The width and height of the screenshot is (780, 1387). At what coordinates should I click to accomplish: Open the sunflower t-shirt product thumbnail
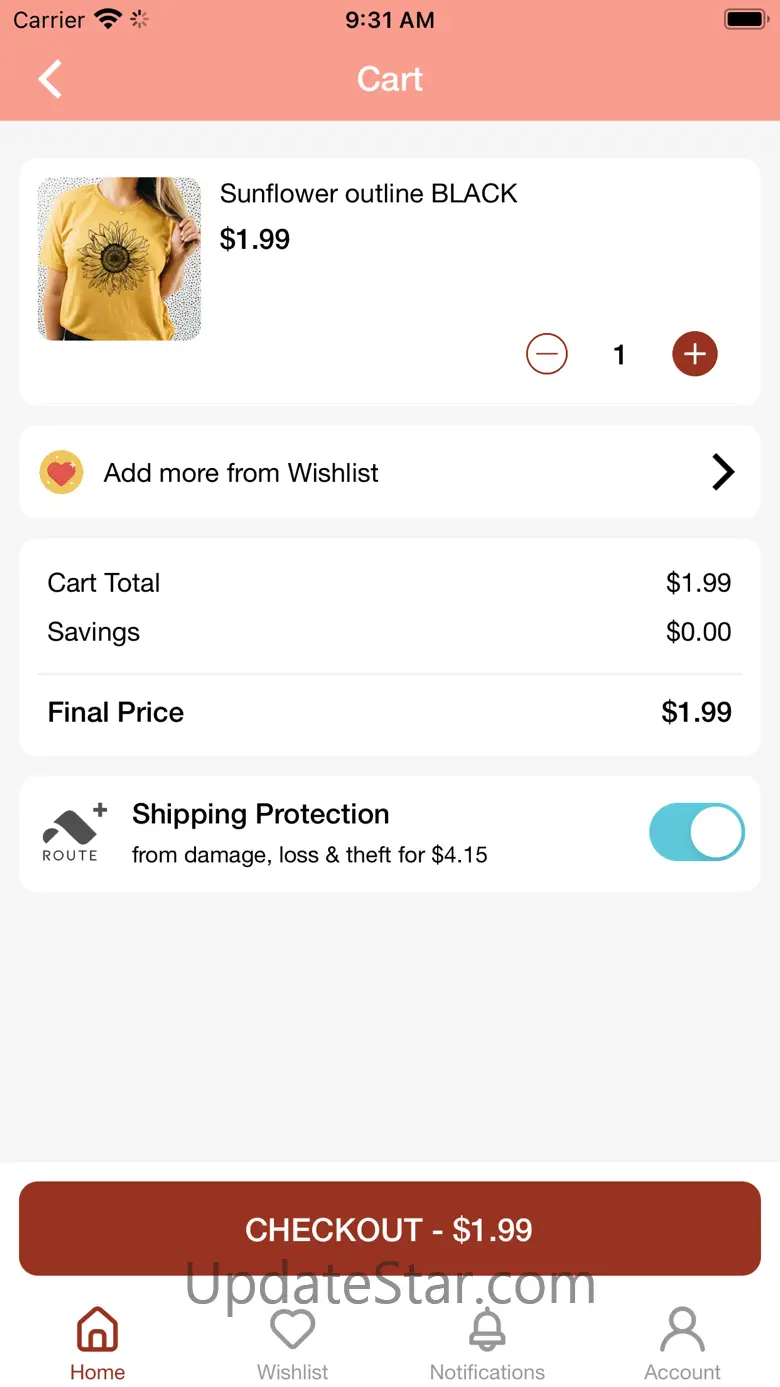point(119,259)
